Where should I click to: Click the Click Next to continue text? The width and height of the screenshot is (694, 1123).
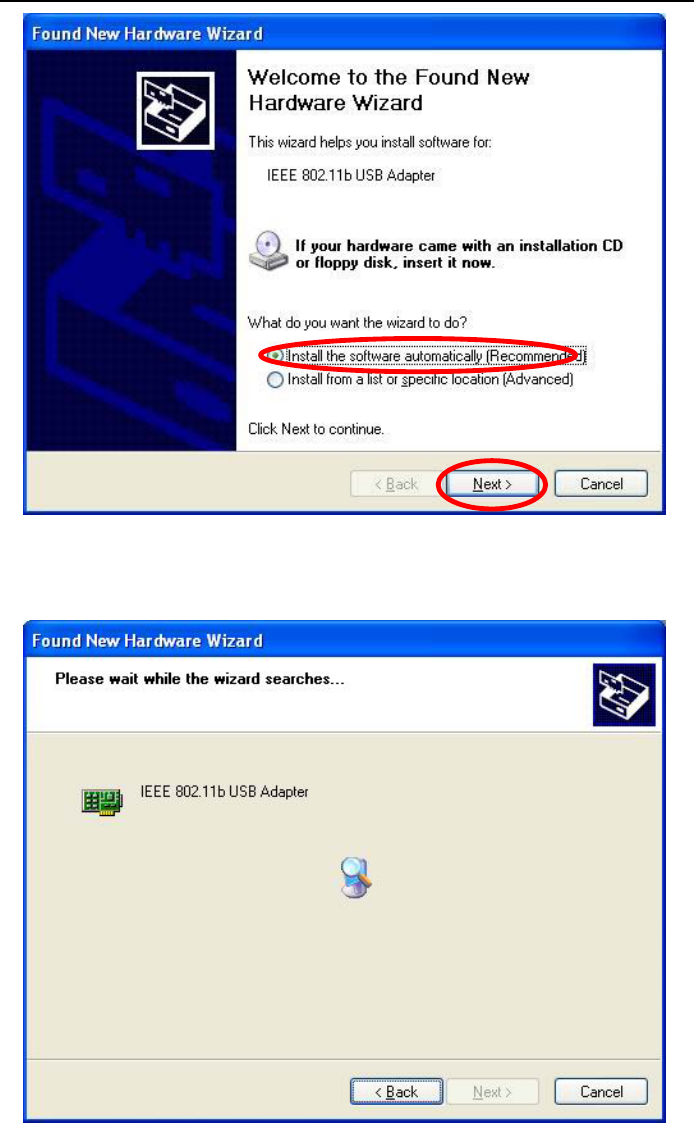pos(316,429)
